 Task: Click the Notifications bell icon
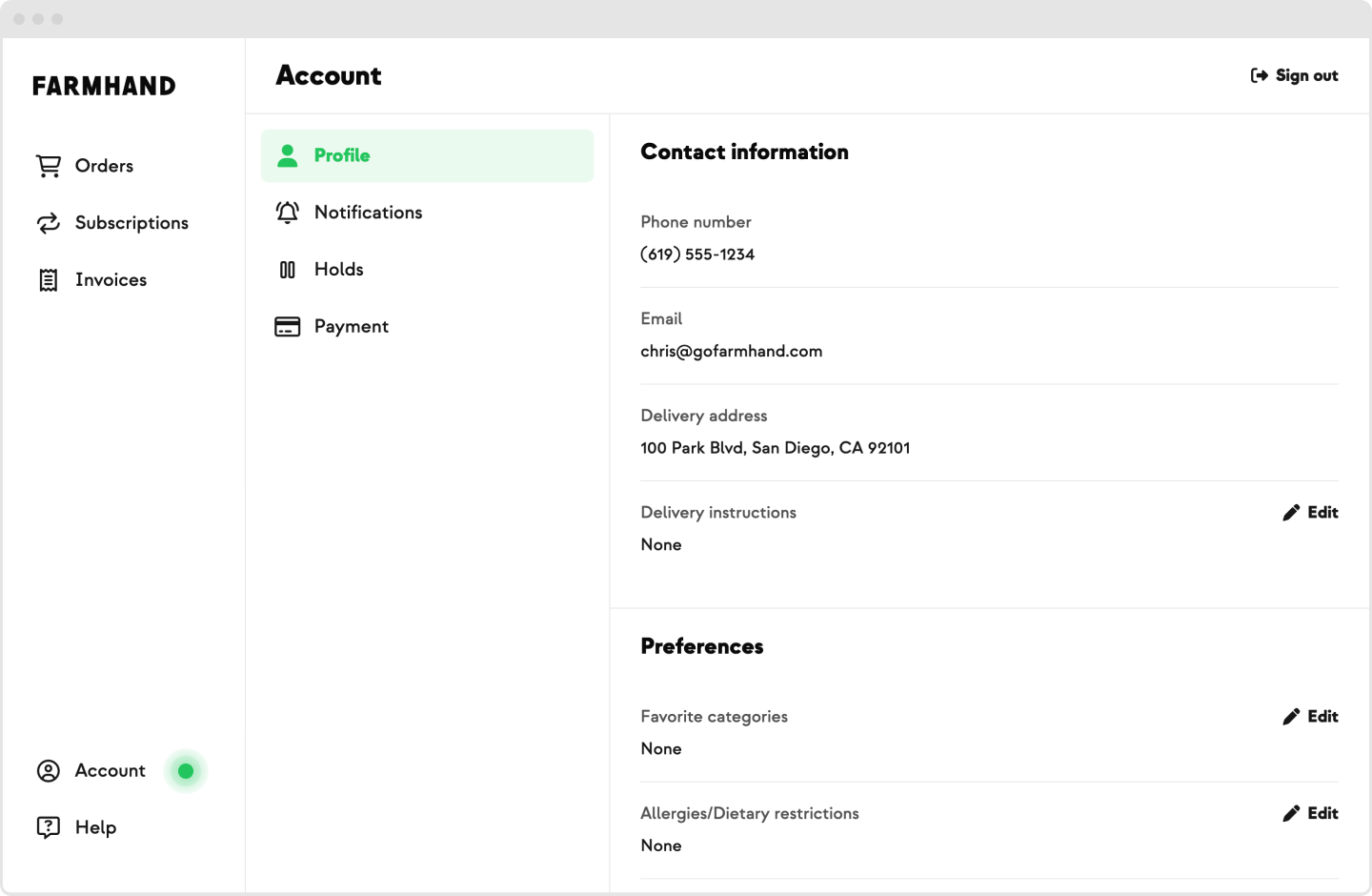pos(288,213)
